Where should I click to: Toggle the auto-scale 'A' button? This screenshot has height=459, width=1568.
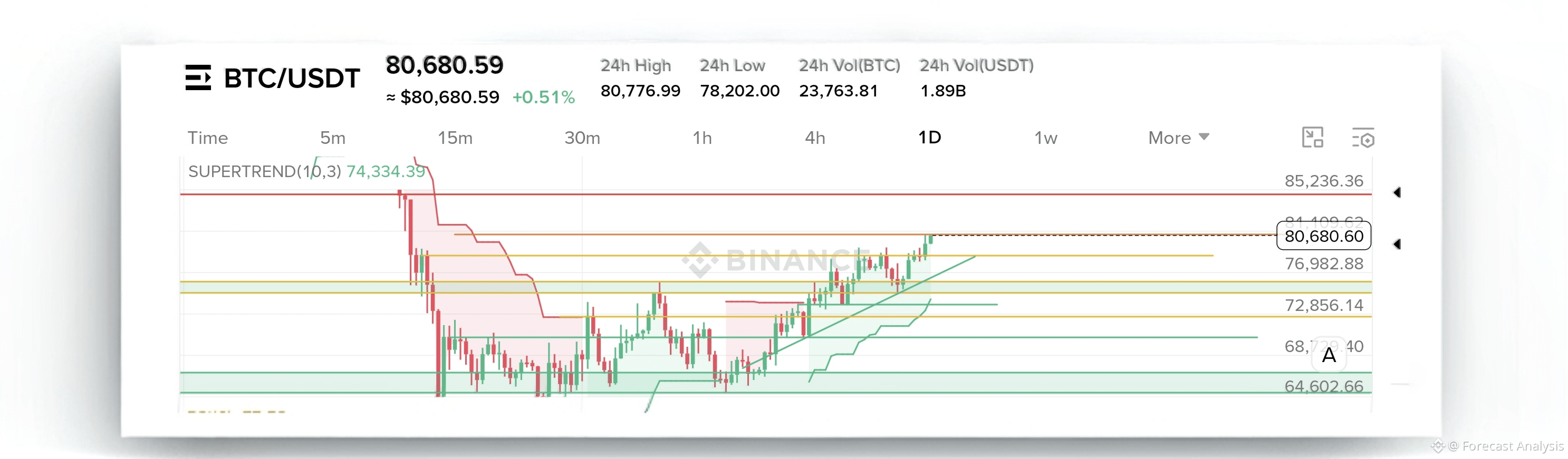click(1329, 355)
